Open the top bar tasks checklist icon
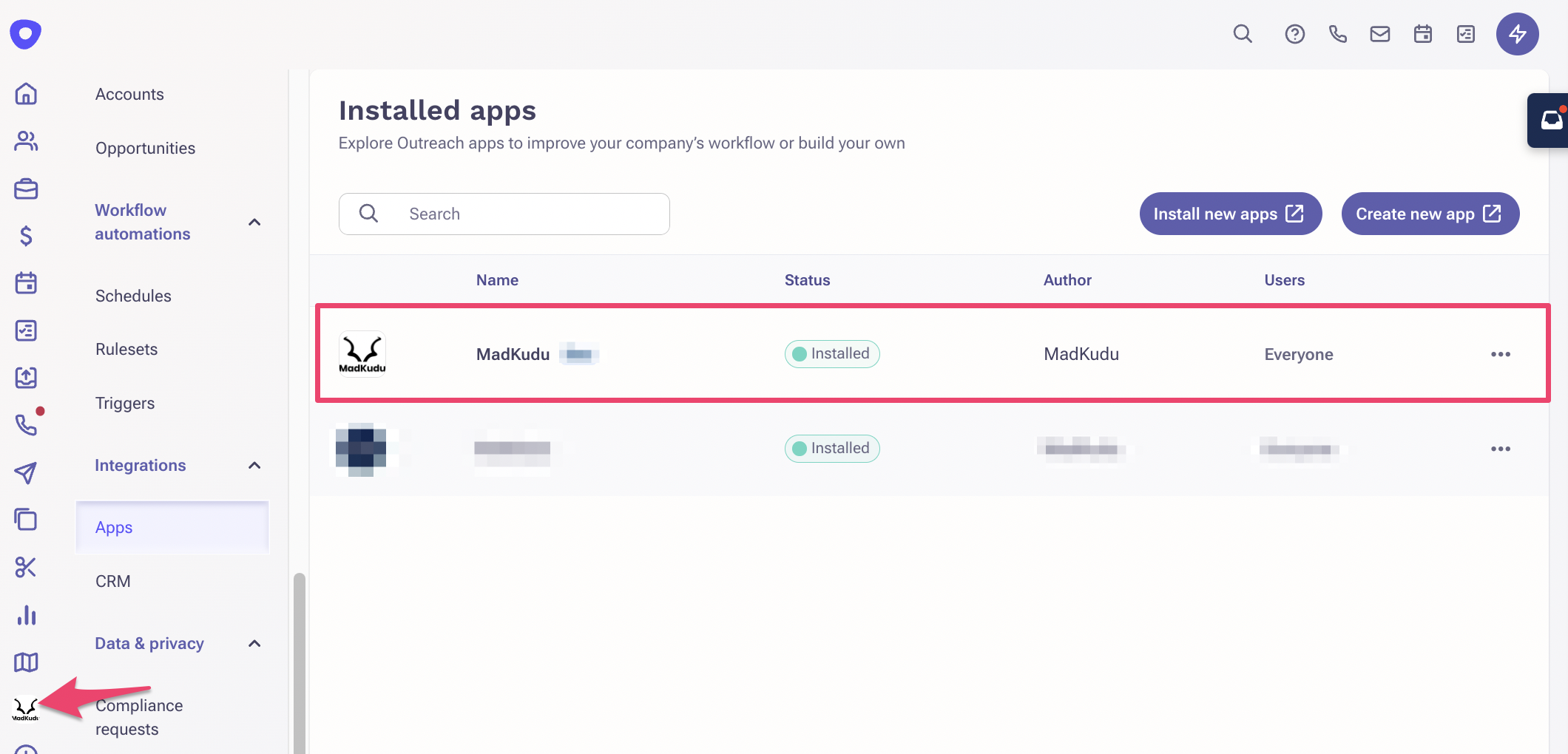Image resolution: width=1568 pixels, height=754 pixels. click(1466, 34)
